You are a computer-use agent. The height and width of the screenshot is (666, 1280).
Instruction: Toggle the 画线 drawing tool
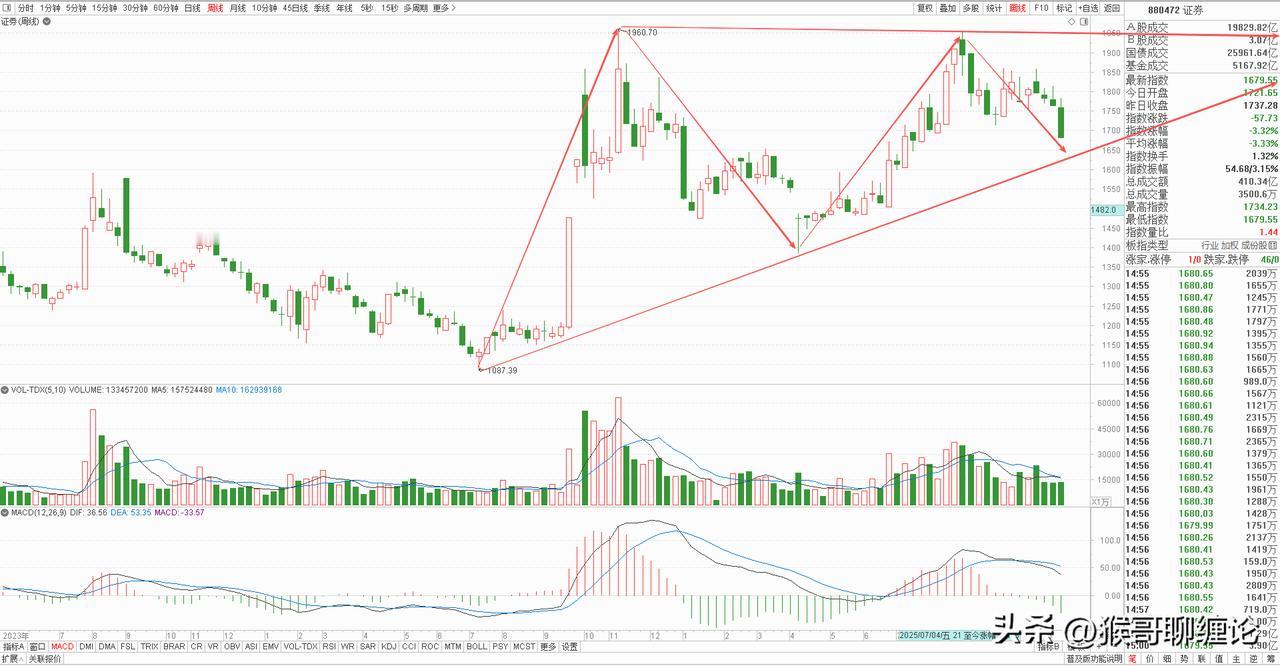click(x=1018, y=7)
